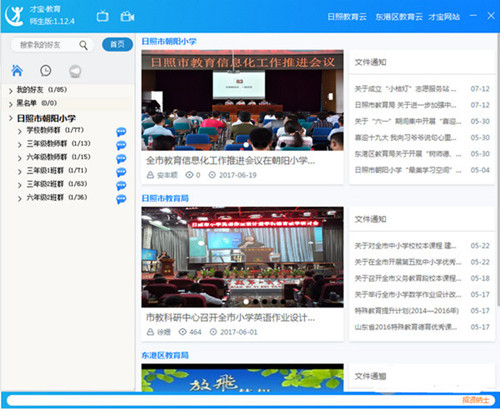Click the 文件通知 header in 日照市教育局 section

click(370, 219)
